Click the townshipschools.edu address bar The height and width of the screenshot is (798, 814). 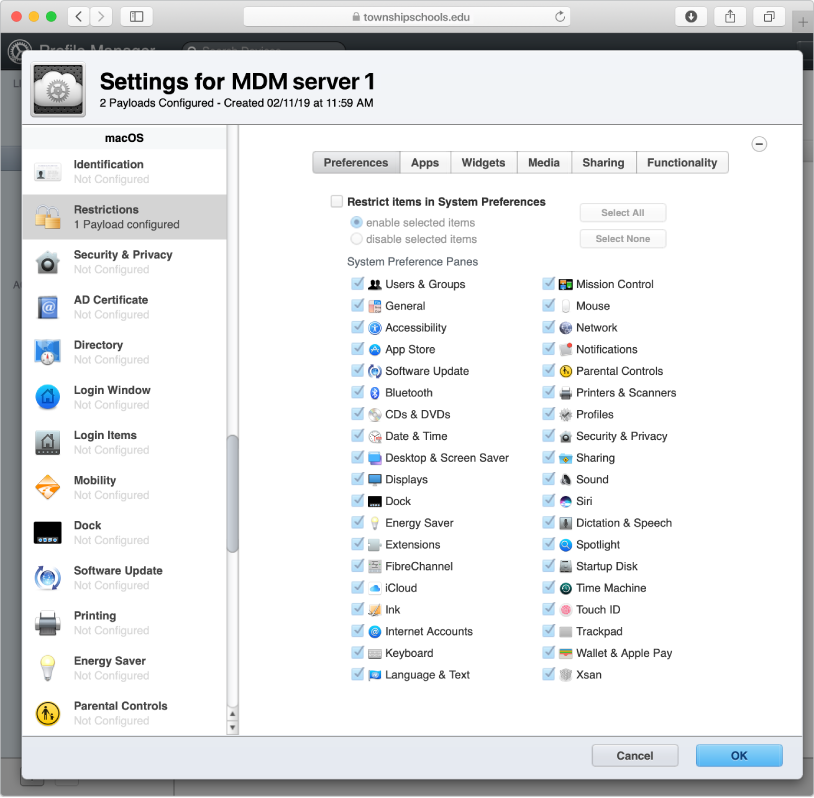click(x=407, y=17)
